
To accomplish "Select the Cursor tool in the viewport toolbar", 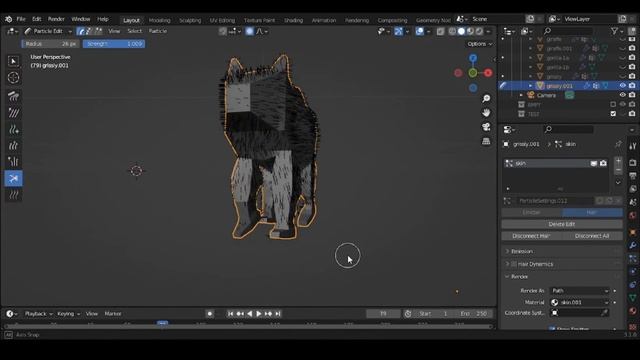I will pyautogui.click(x=13, y=78).
